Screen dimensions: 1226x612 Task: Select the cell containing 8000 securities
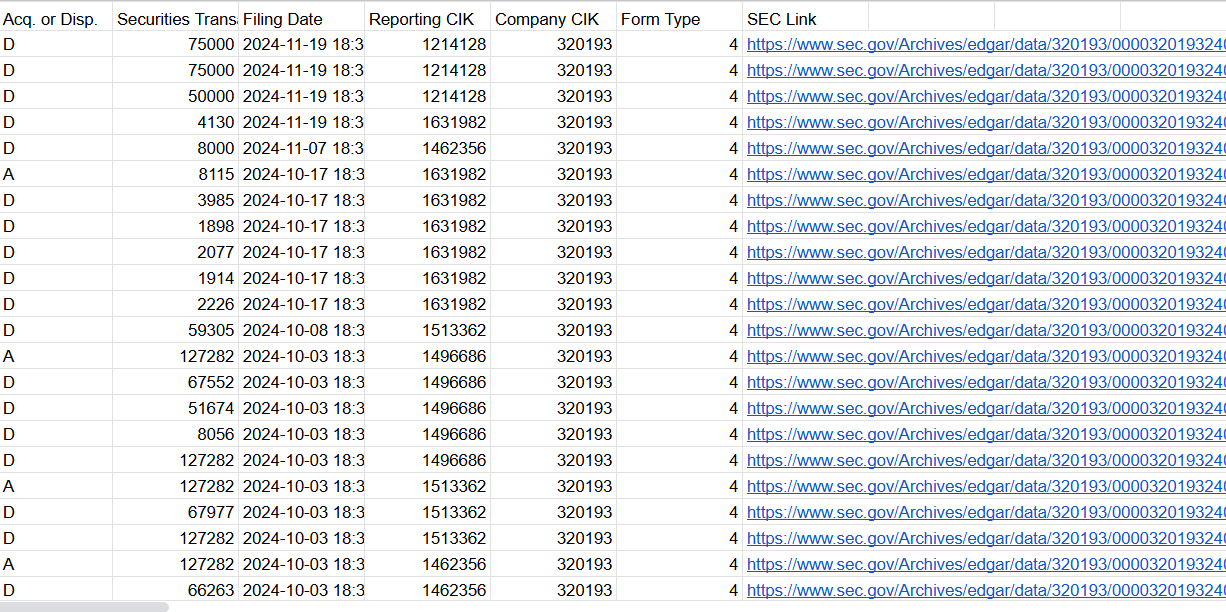point(175,148)
